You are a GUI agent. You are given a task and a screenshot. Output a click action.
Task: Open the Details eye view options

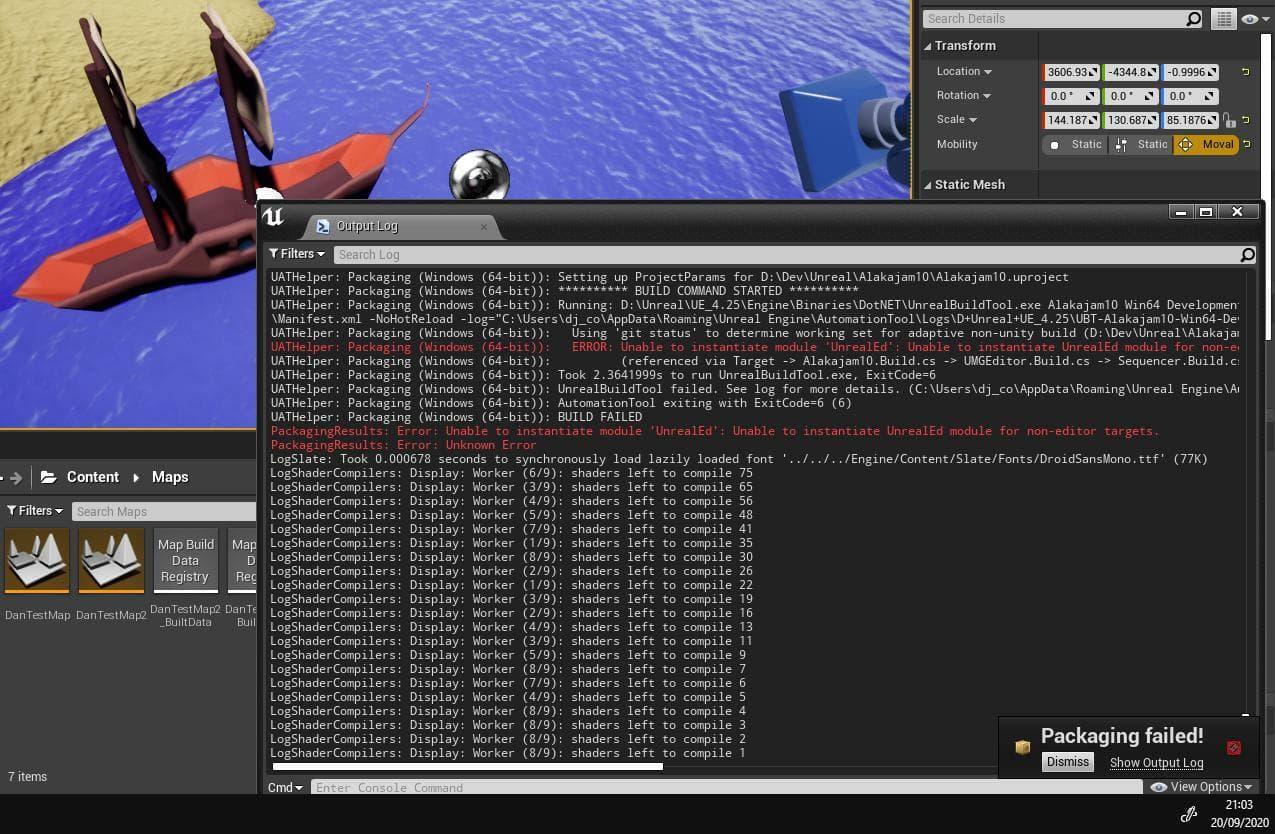[x=1254, y=19]
